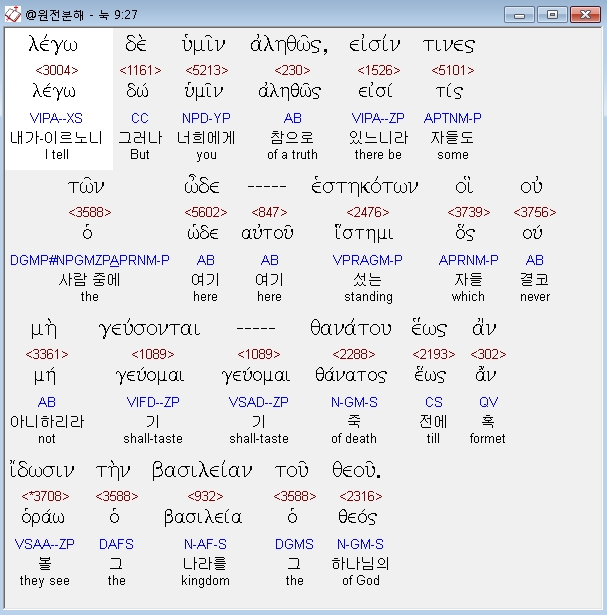Click Strong's number <2476>
Viewport: 607px width, 615px height.
coord(368,212)
